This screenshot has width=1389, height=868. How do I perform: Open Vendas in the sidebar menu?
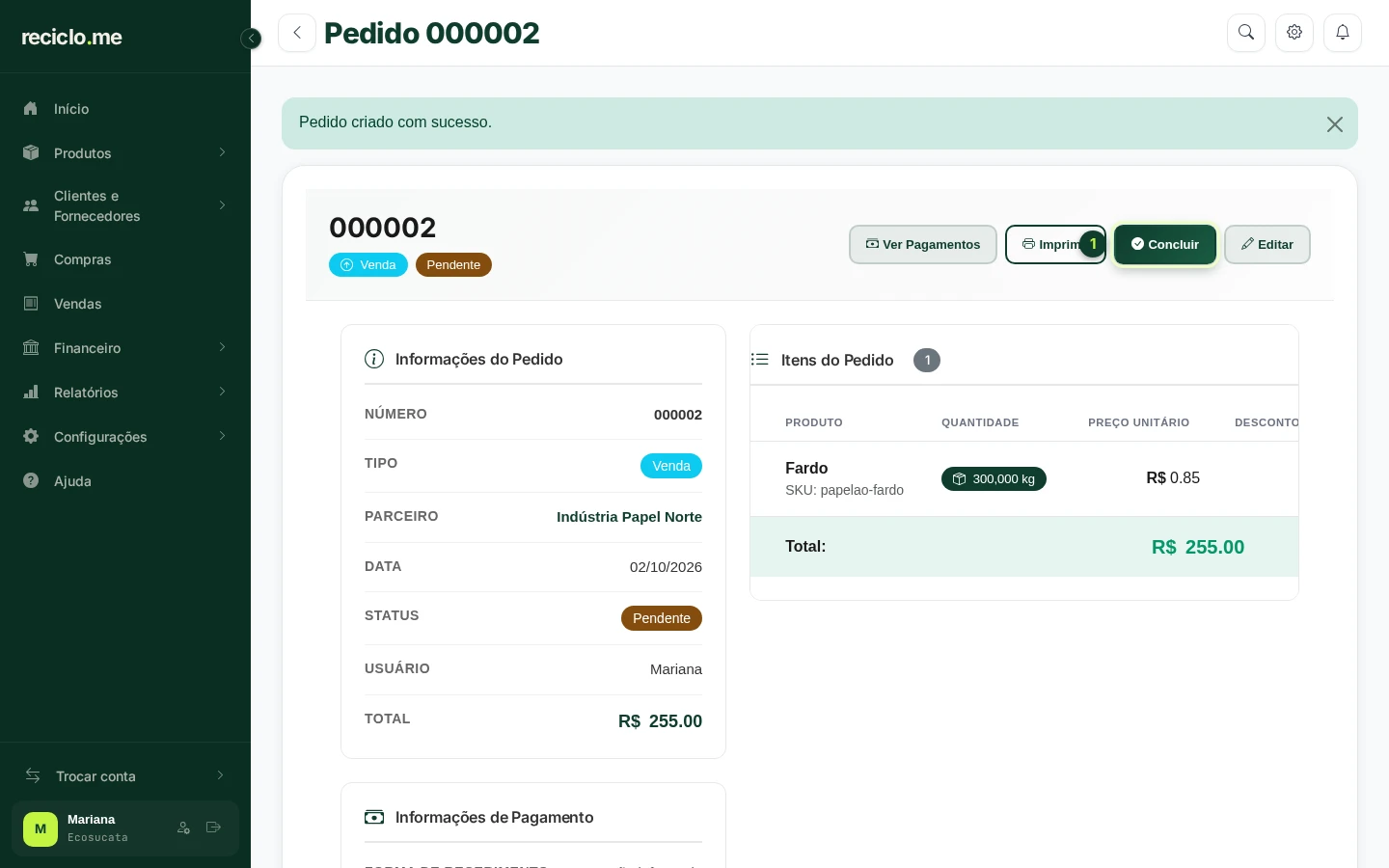[x=125, y=304]
